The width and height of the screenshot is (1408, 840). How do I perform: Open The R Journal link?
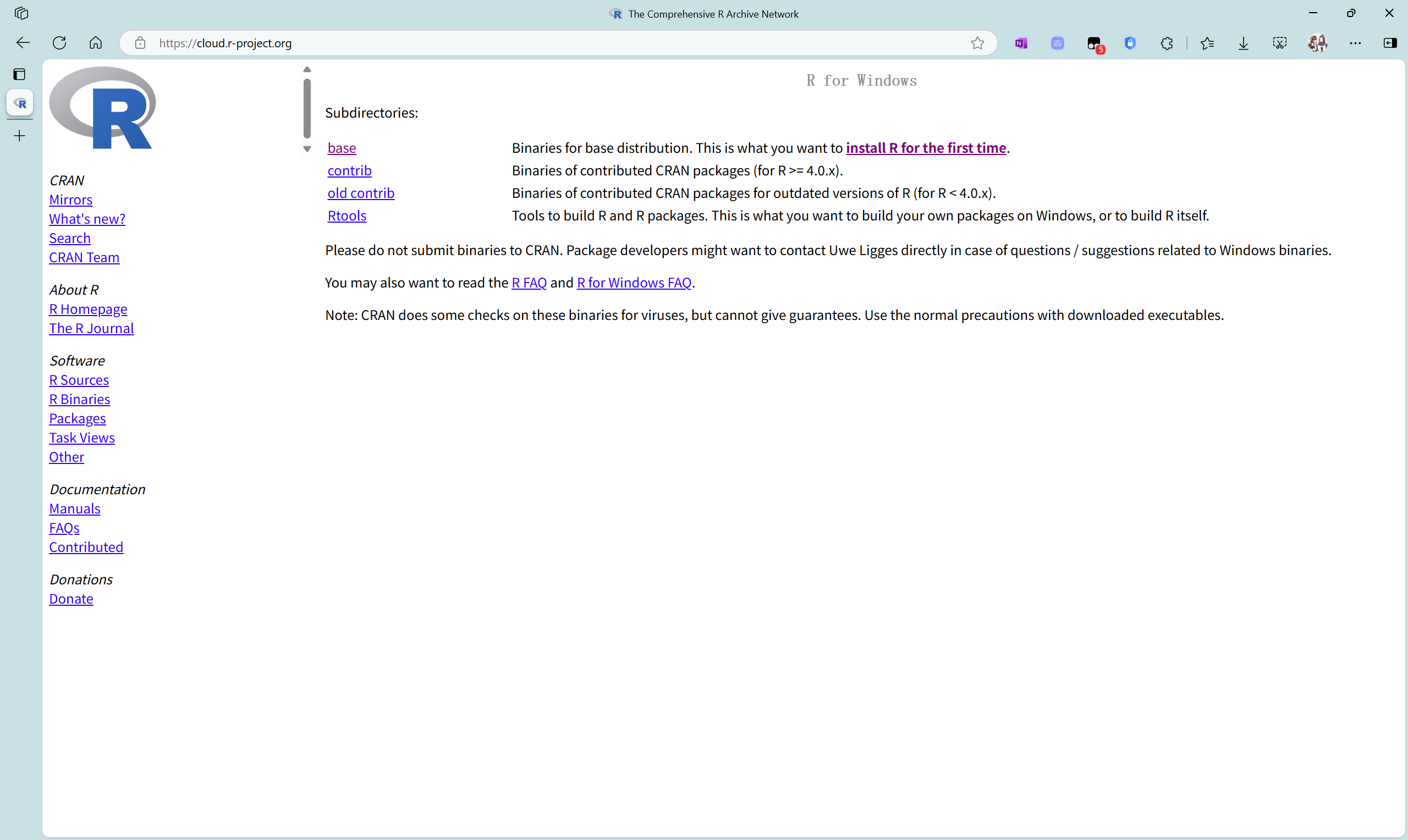pyautogui.click(x=91, y=328)
